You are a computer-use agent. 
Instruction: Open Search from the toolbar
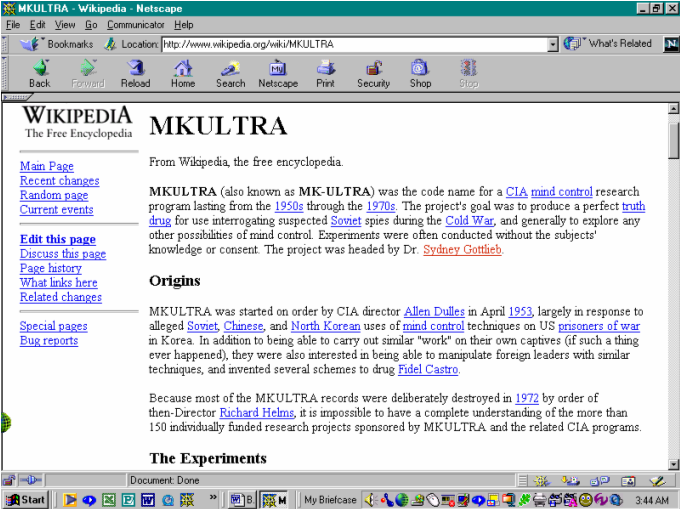tap(230, 73)
